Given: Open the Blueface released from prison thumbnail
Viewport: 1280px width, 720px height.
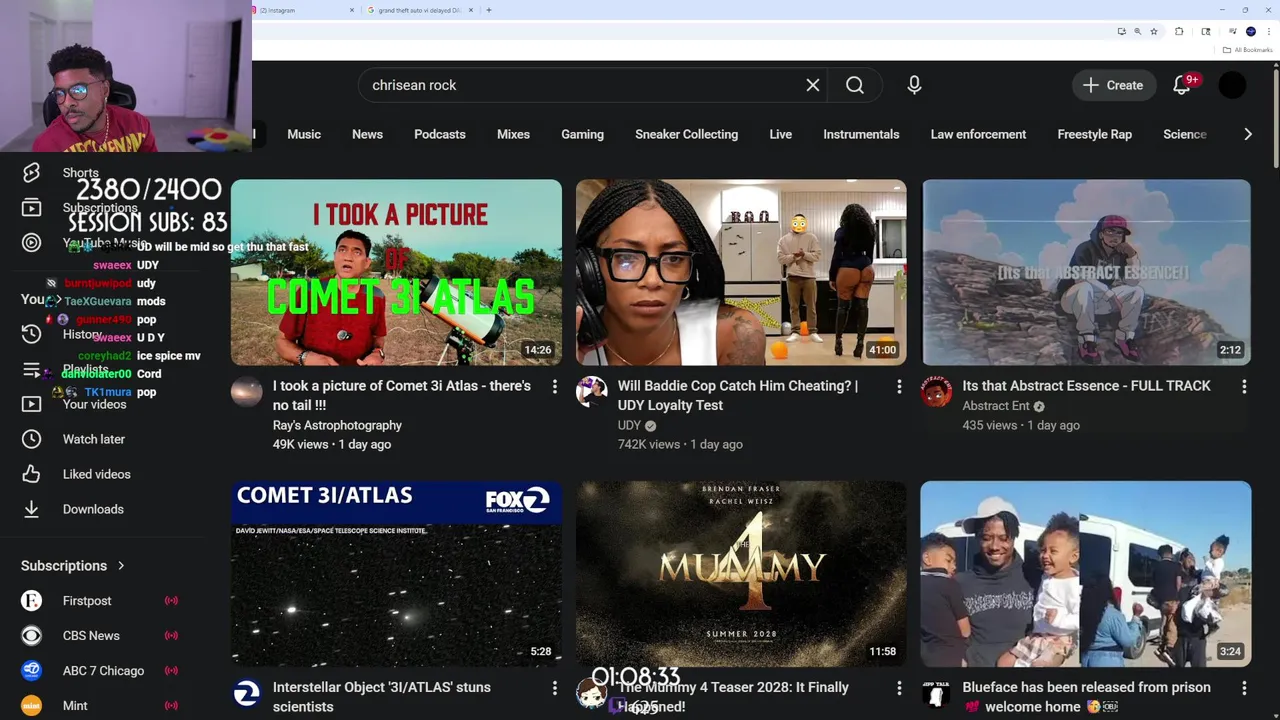Looking at the screenshot, I should (x=1086, y=574).
